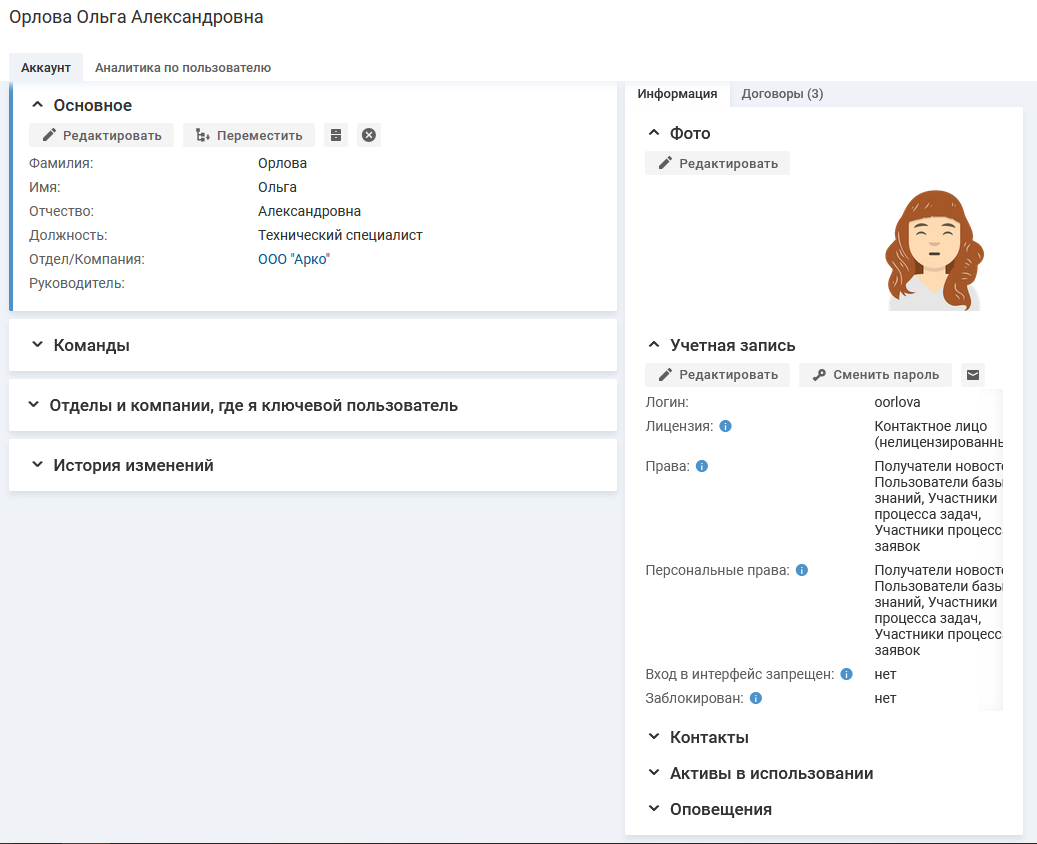Click info icon next to Персональные права
Screen dimensions: 1037x844
pos(802,570)
